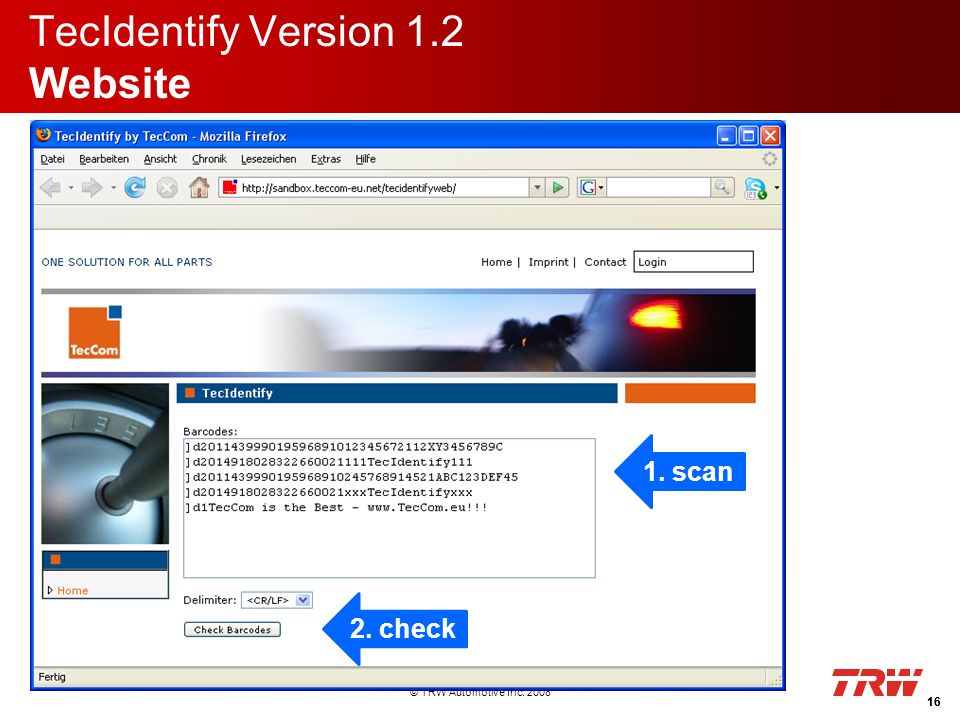Open the back history dropdown arrow
The height and width of the screenshot is (720, 960).
(71, 188)
